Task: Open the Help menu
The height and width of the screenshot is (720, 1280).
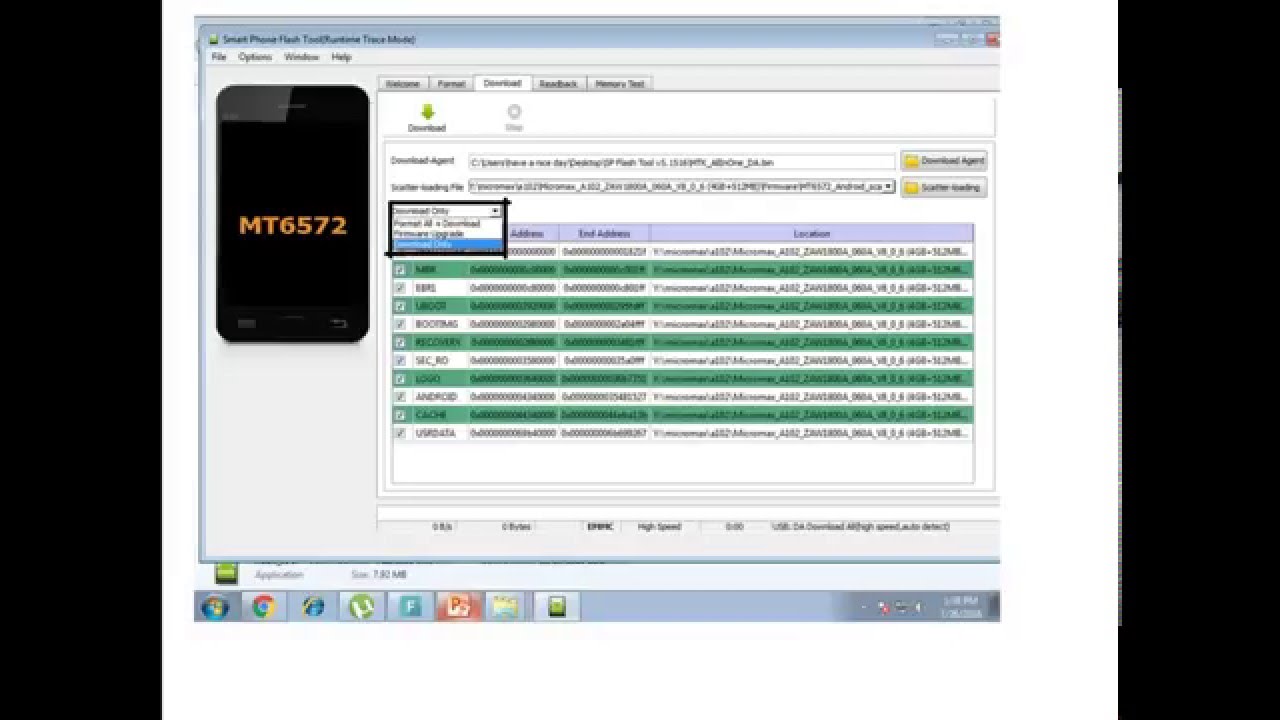Action: (x=341, y=57)
